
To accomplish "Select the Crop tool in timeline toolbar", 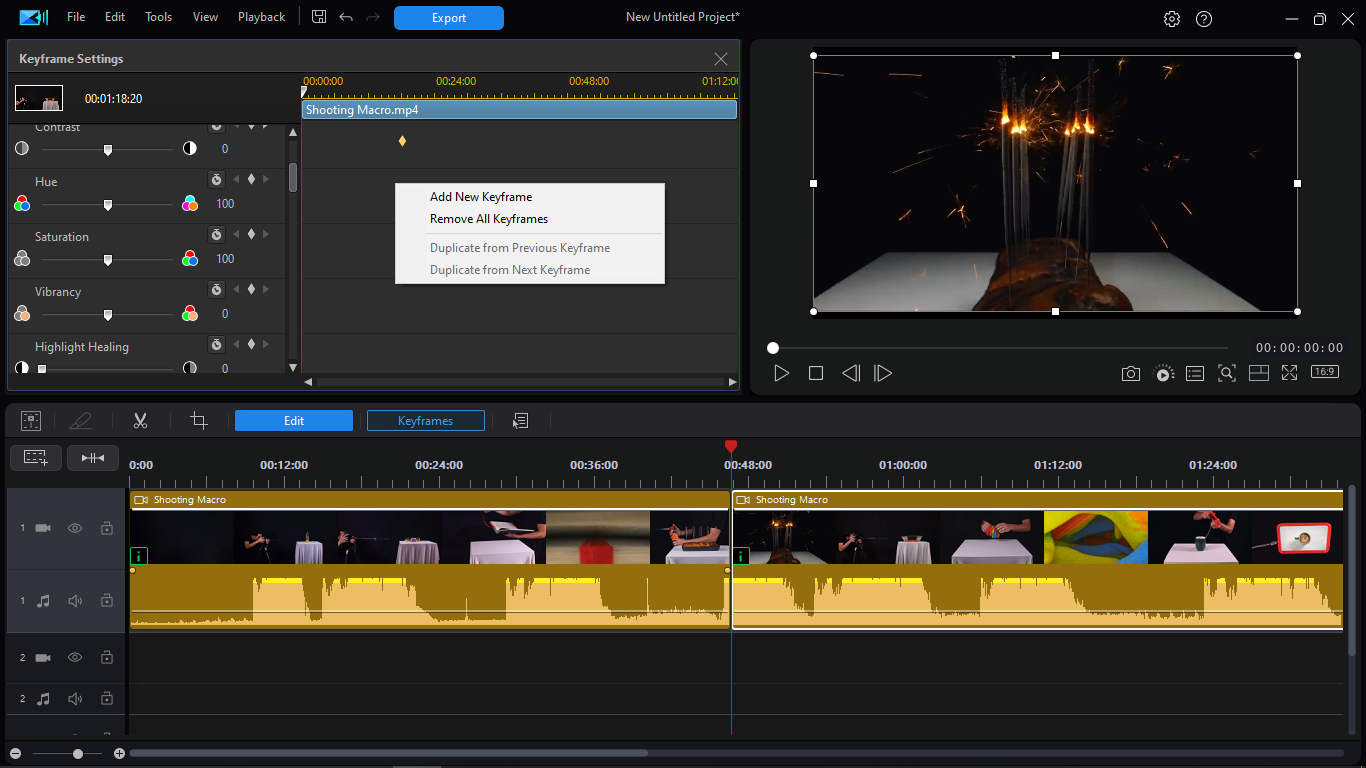I will pos(199,421).
